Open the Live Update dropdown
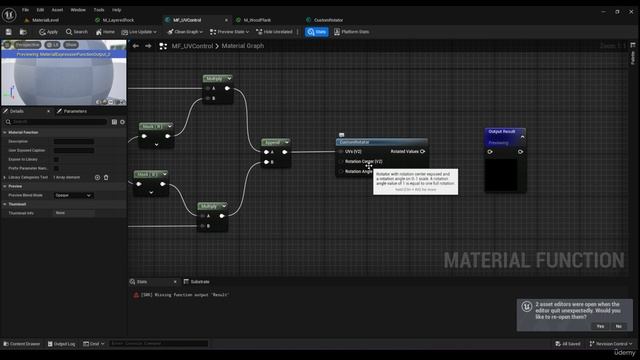 [139, 32]
